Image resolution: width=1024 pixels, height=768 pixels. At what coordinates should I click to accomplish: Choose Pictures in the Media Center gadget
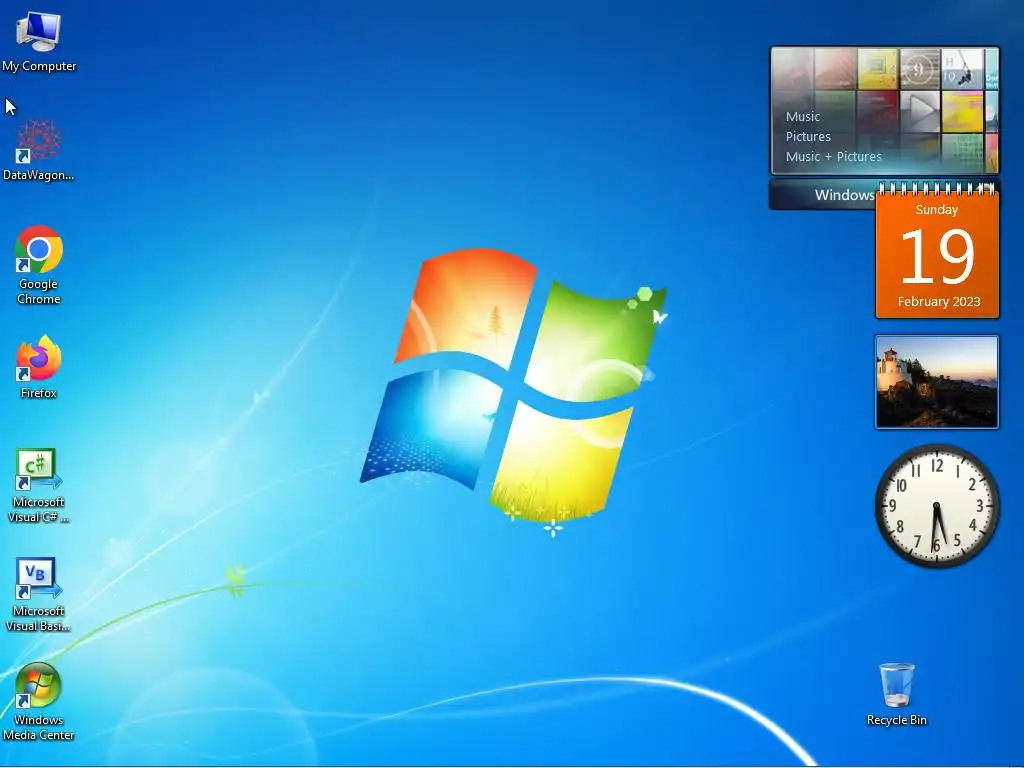(x=808, y=136)
